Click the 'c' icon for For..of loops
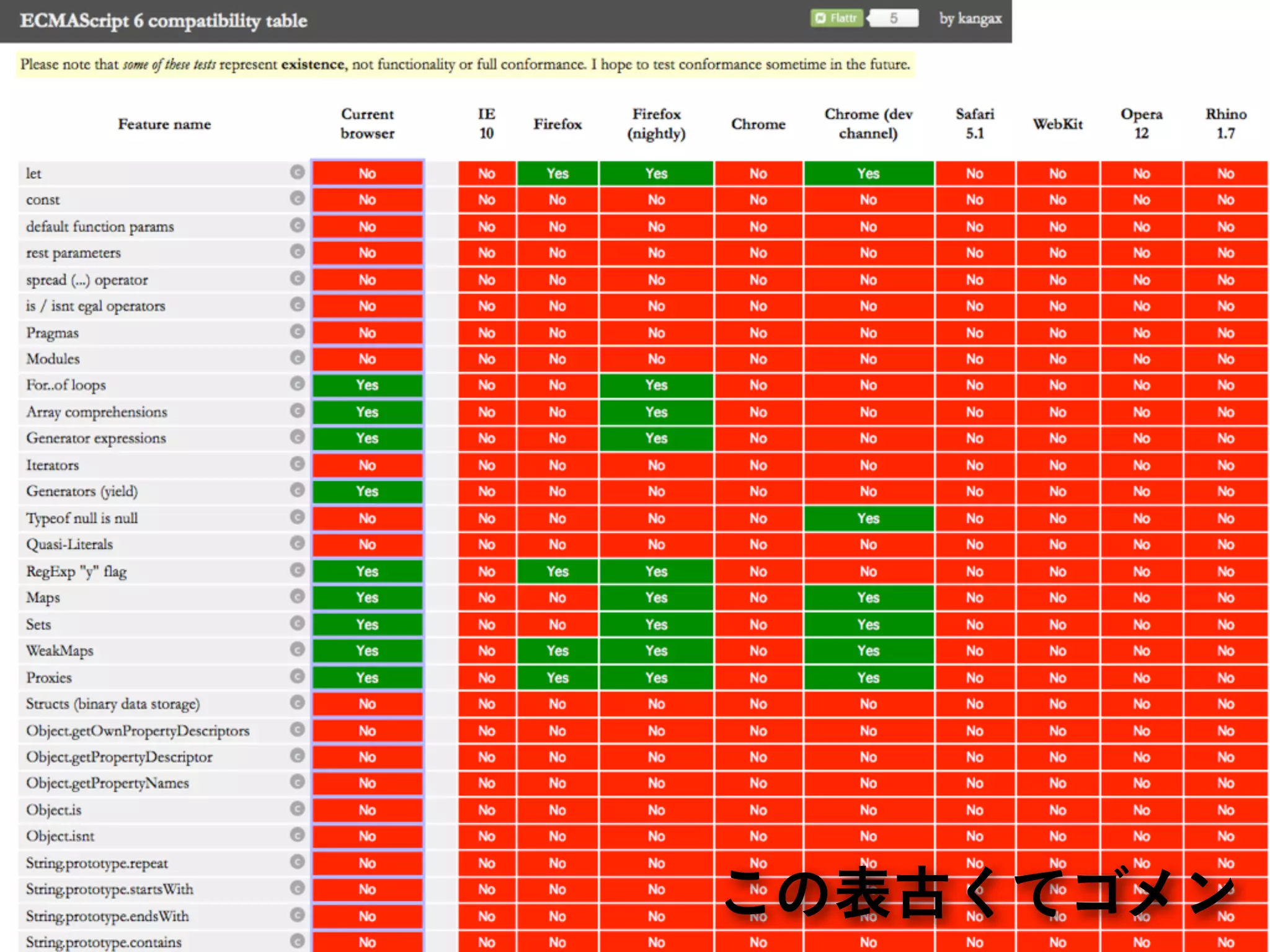The width and height of the screenshot is (1270, 952). click(x=298, y=384)
